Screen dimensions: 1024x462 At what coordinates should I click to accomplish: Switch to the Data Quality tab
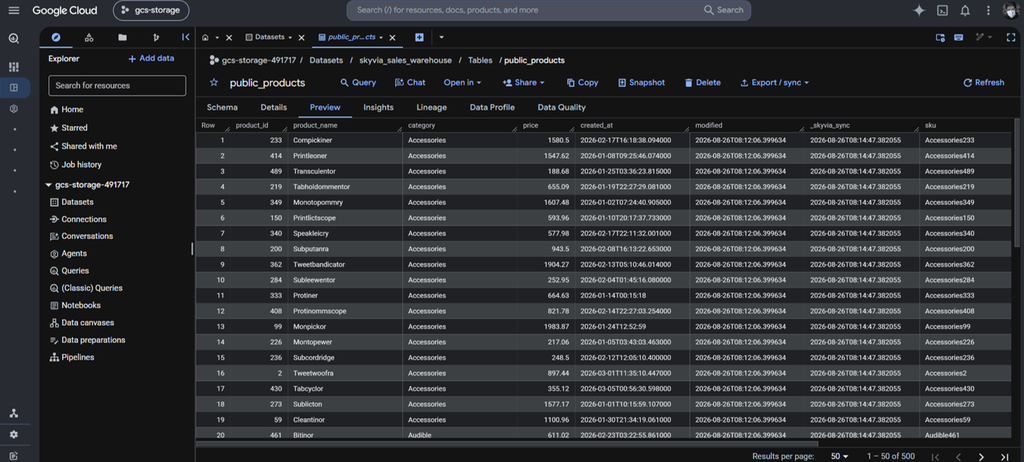[x=562, y=107]
